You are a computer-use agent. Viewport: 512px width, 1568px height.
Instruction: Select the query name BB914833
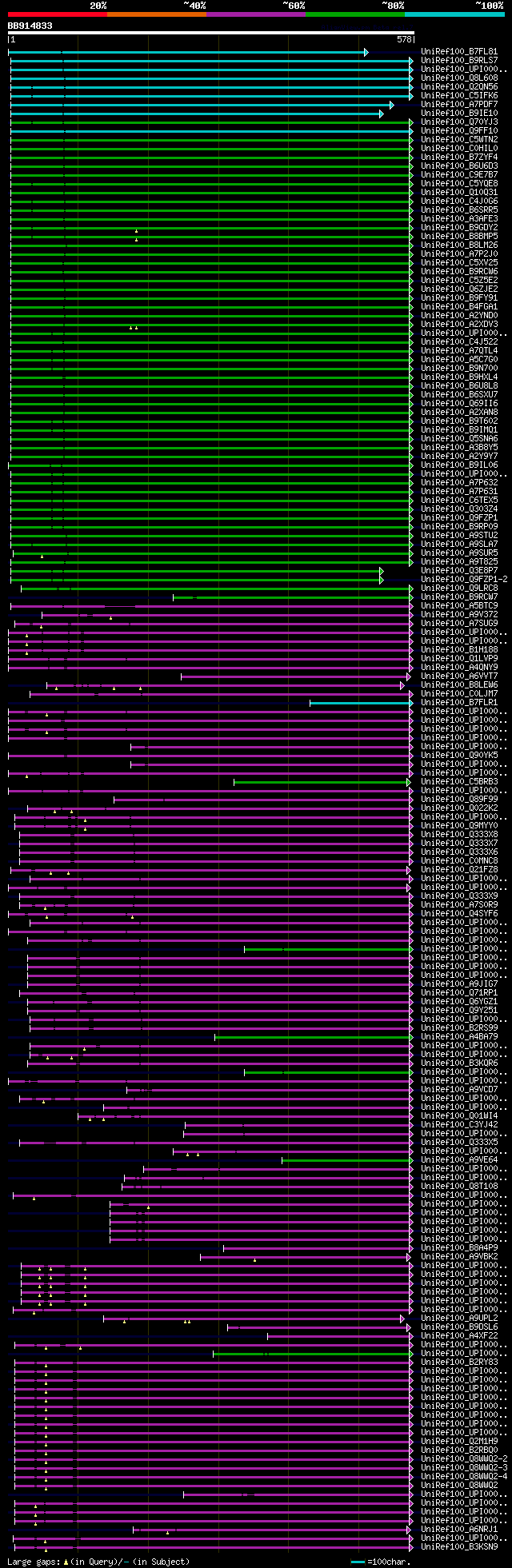[30, 26]
